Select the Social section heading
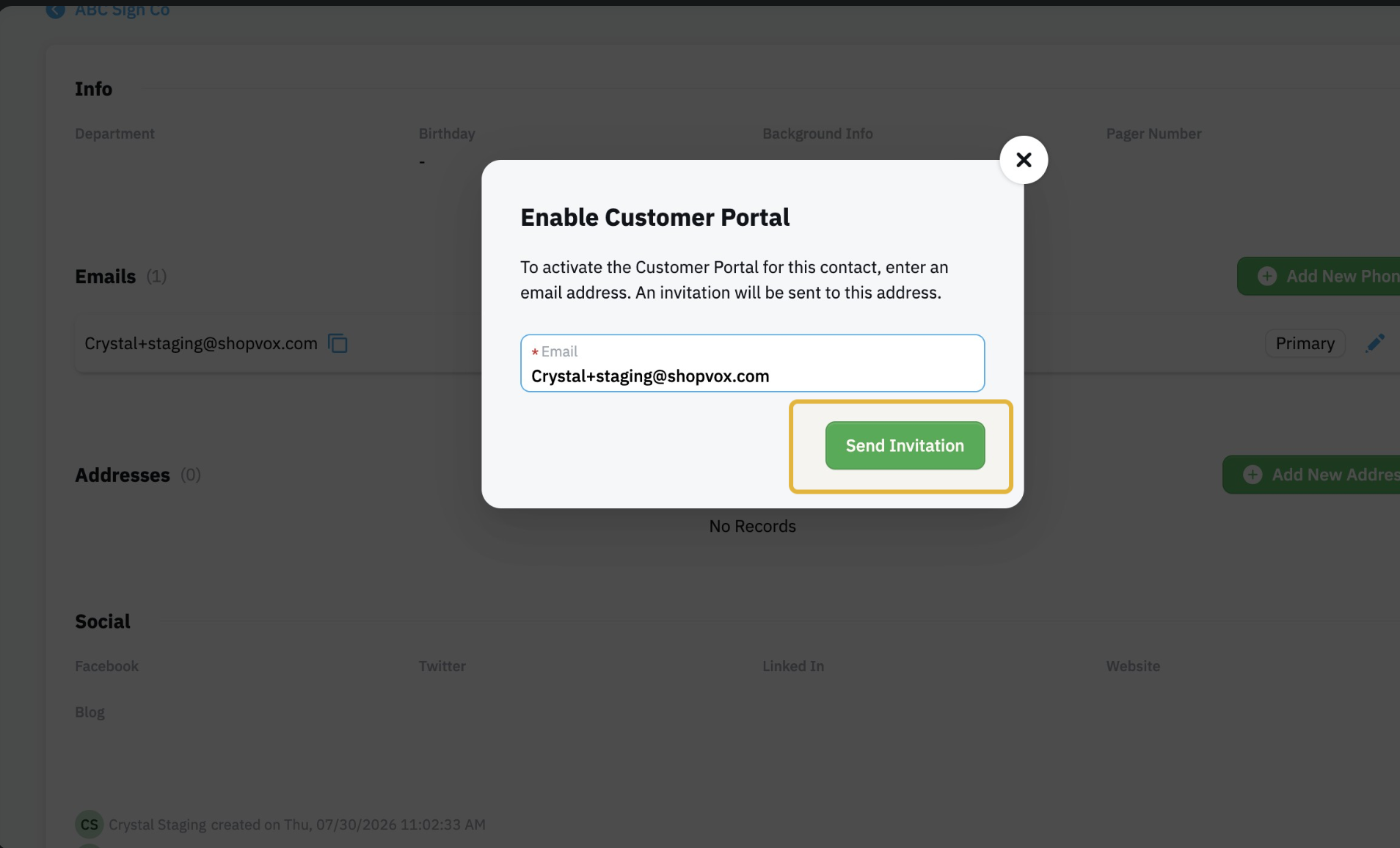 [x=103, y=621]
